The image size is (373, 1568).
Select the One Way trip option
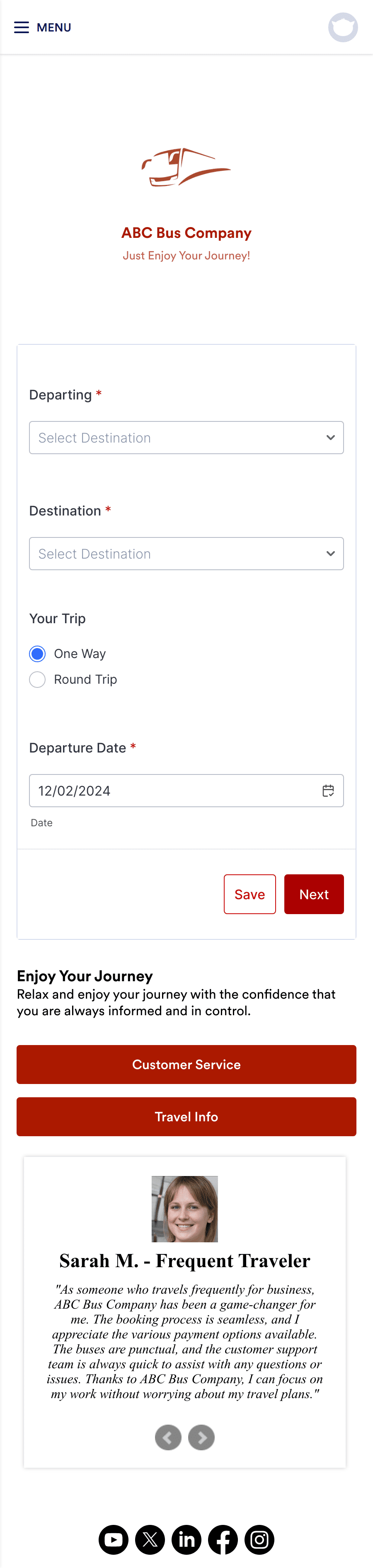[37, 653]
